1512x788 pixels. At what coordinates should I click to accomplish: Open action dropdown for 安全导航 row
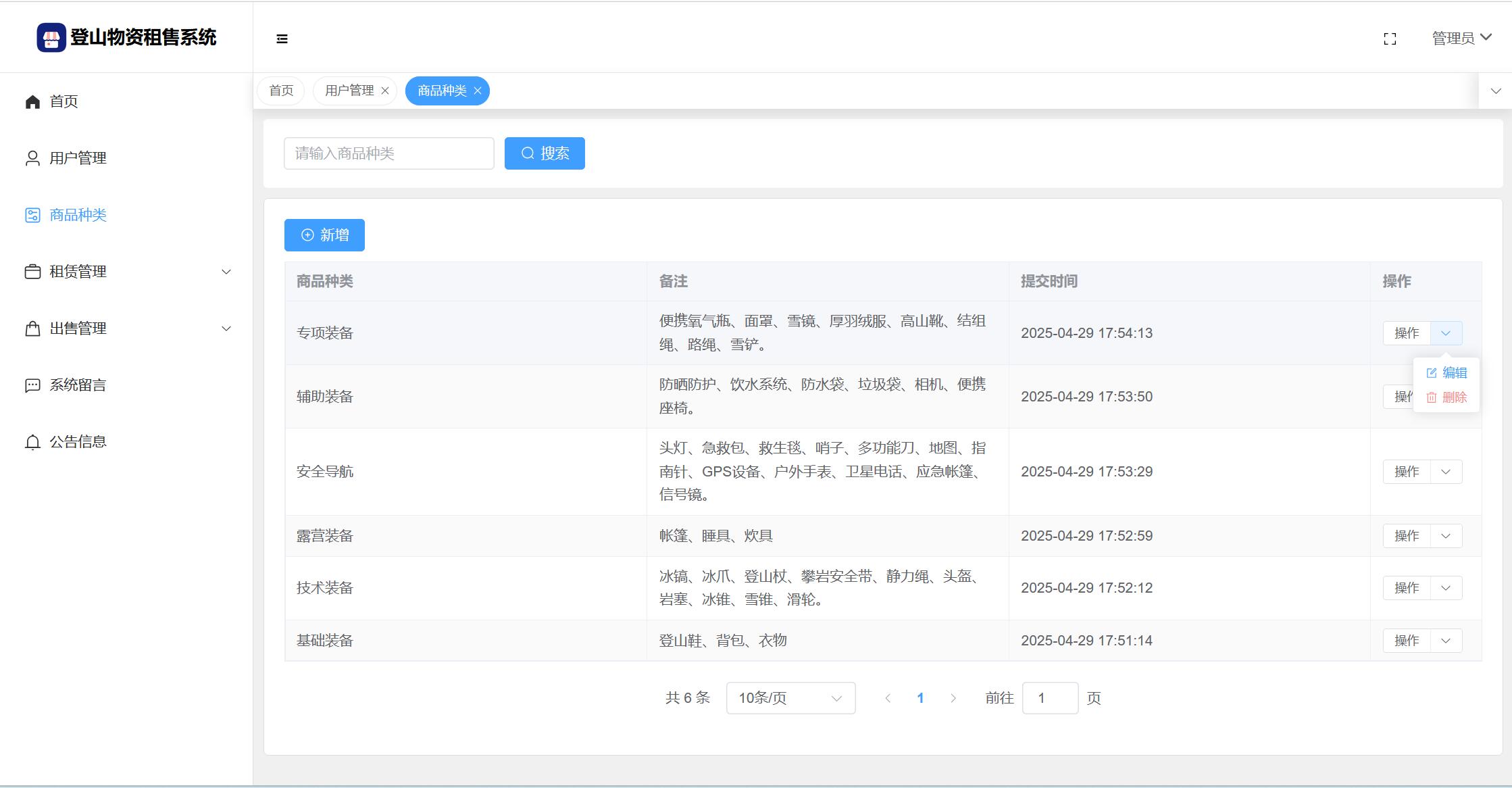coord(1446,472)
